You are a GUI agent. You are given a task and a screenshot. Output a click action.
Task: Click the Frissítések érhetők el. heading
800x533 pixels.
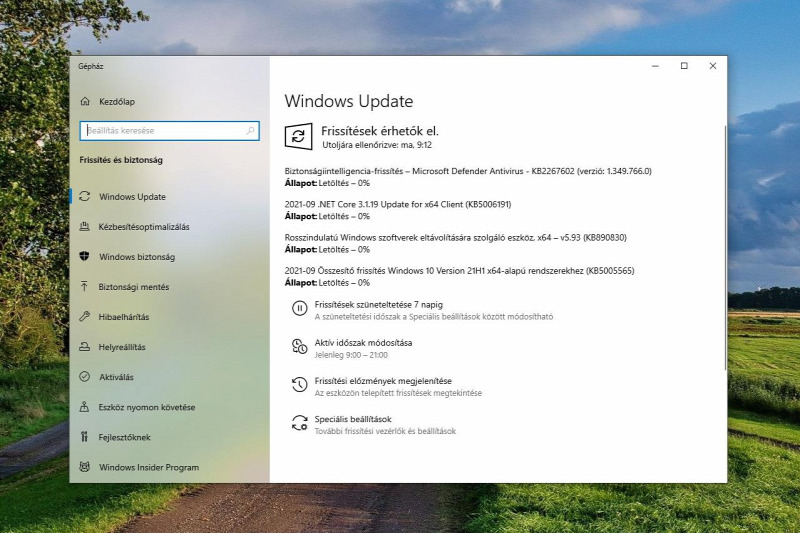coord(380,131)
